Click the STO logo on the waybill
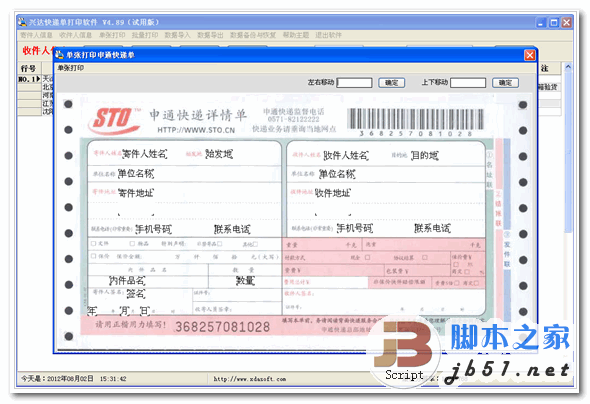The image size is (590, 404). [x=115, y=120]
